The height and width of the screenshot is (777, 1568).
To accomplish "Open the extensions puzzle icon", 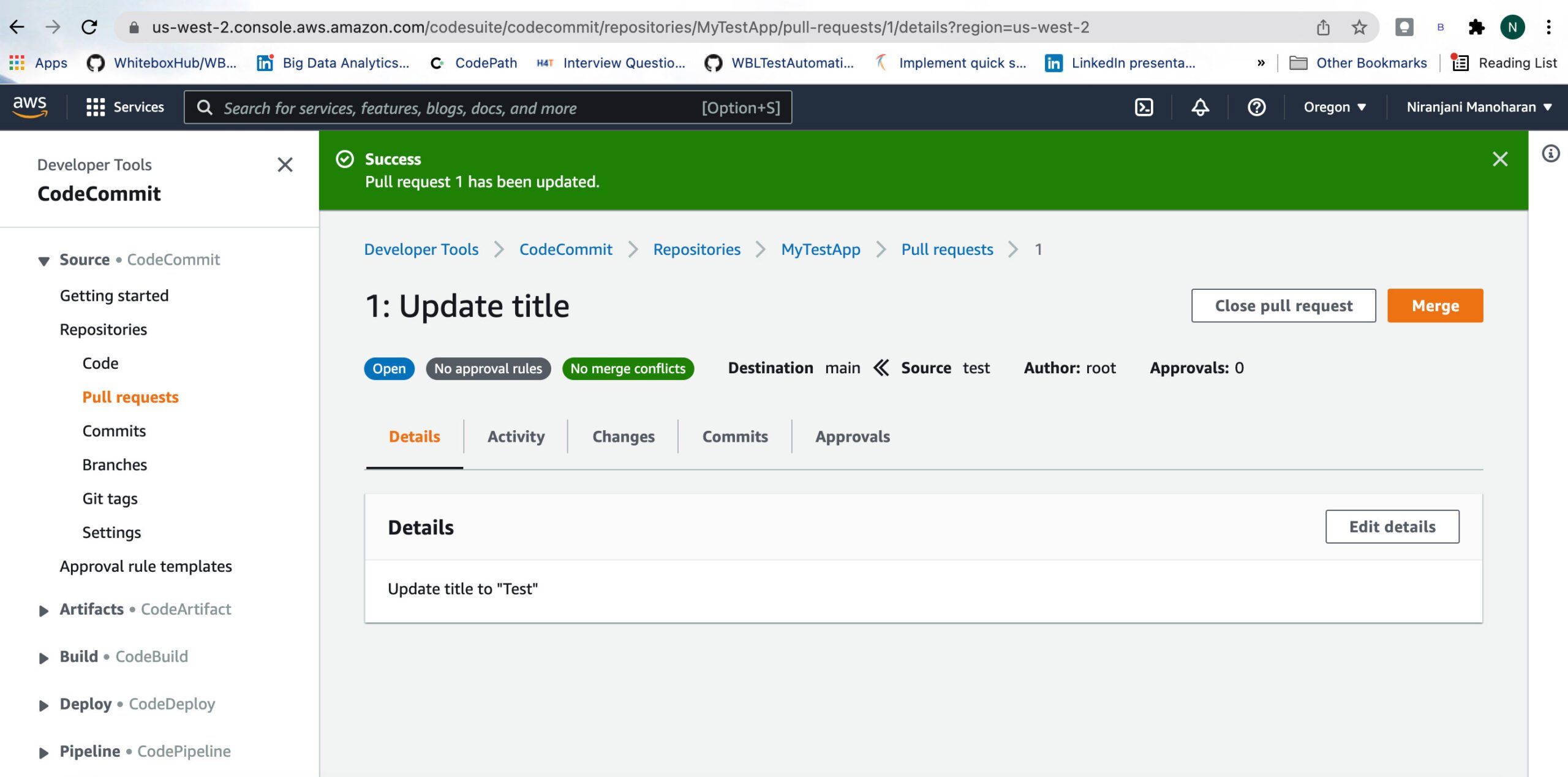I will tap(1476, 27).
